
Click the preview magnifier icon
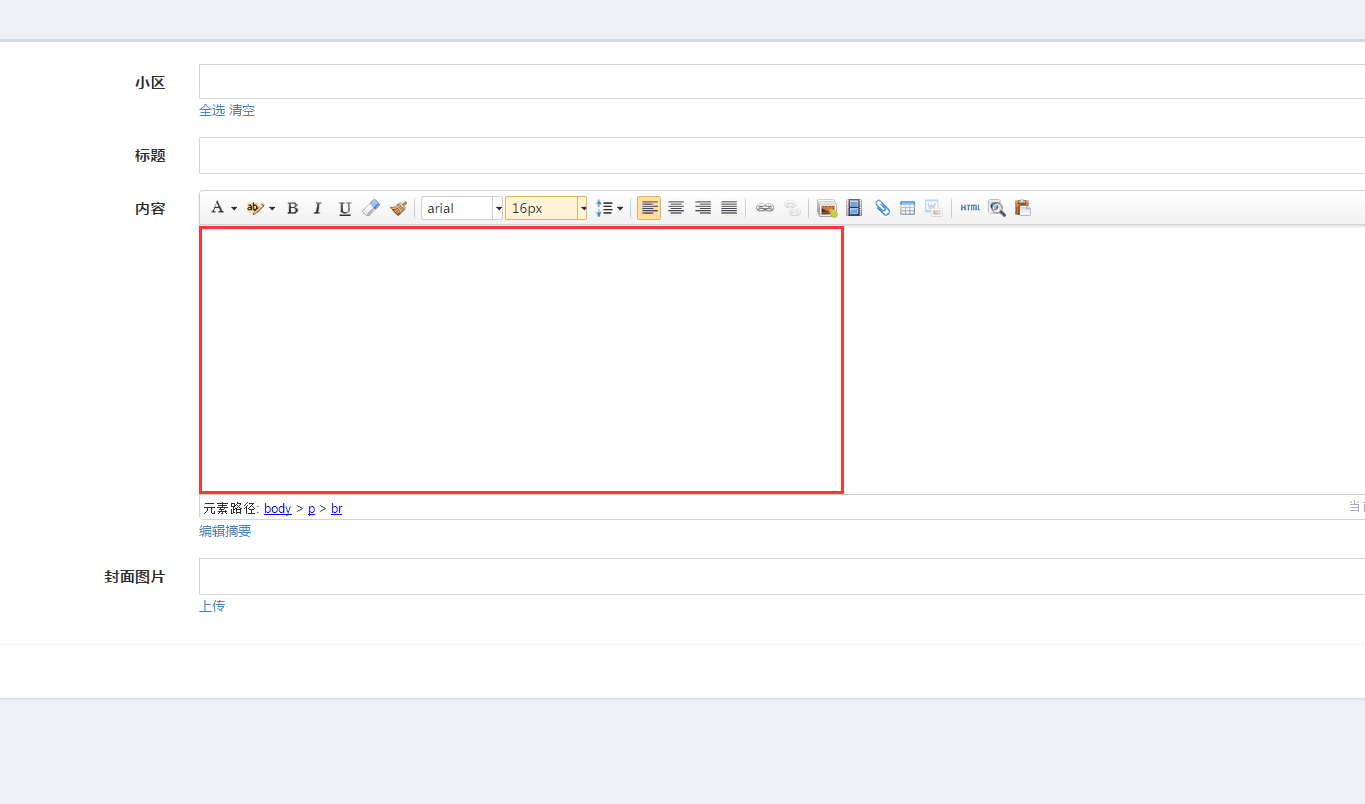point(997,208)
